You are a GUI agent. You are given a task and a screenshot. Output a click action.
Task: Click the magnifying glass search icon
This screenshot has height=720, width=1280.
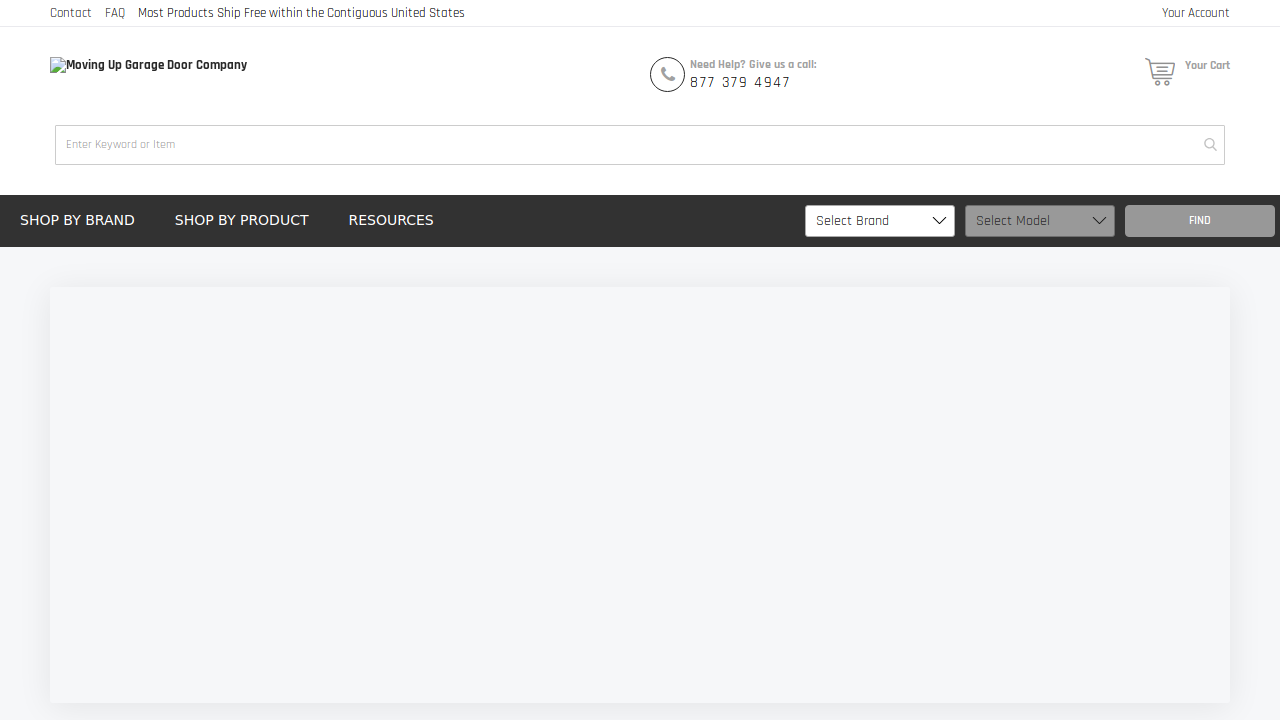pyautogui.click(x=1210, y=145)
